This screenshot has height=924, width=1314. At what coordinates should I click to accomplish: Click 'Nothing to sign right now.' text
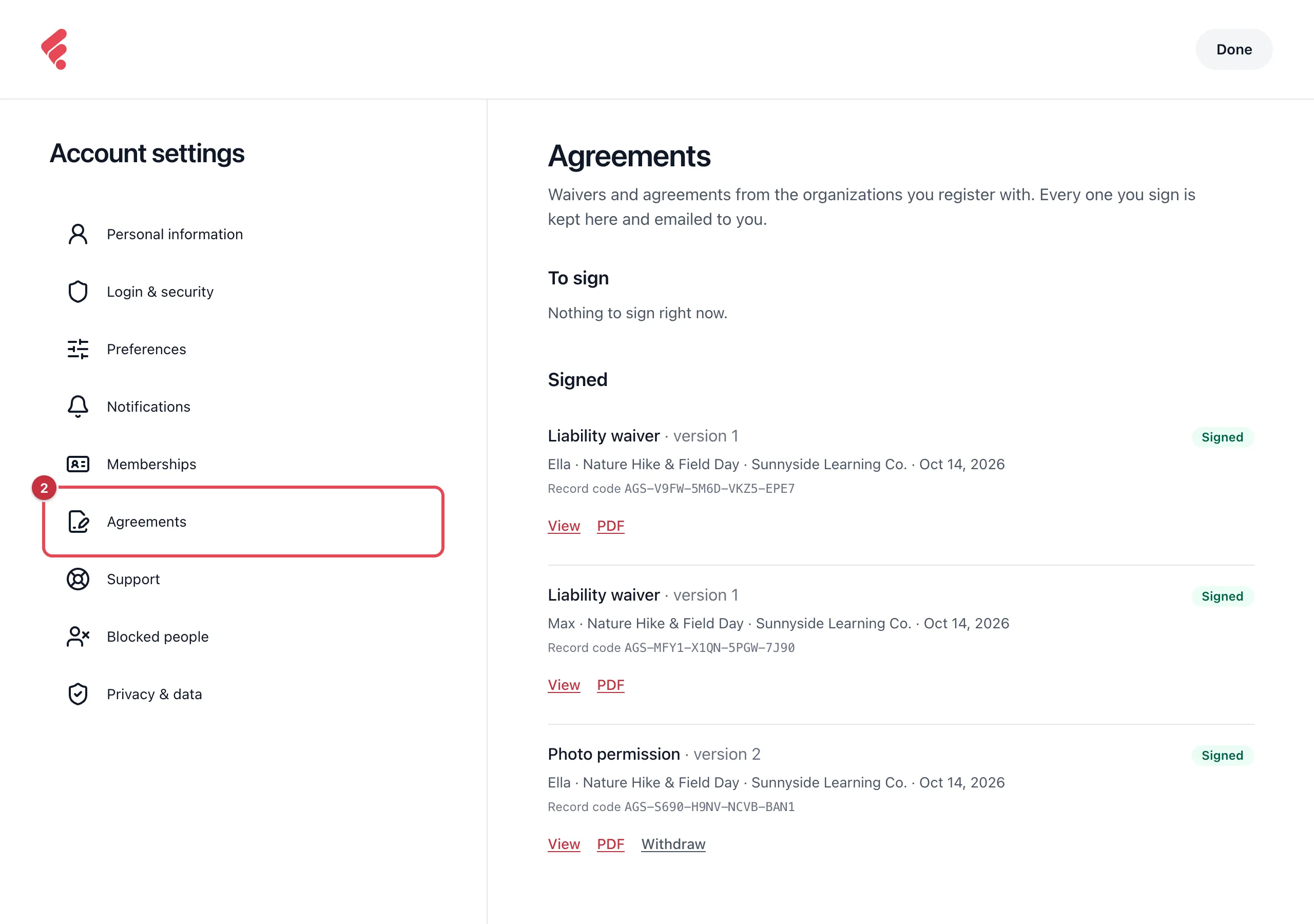[x=637, y=313]
